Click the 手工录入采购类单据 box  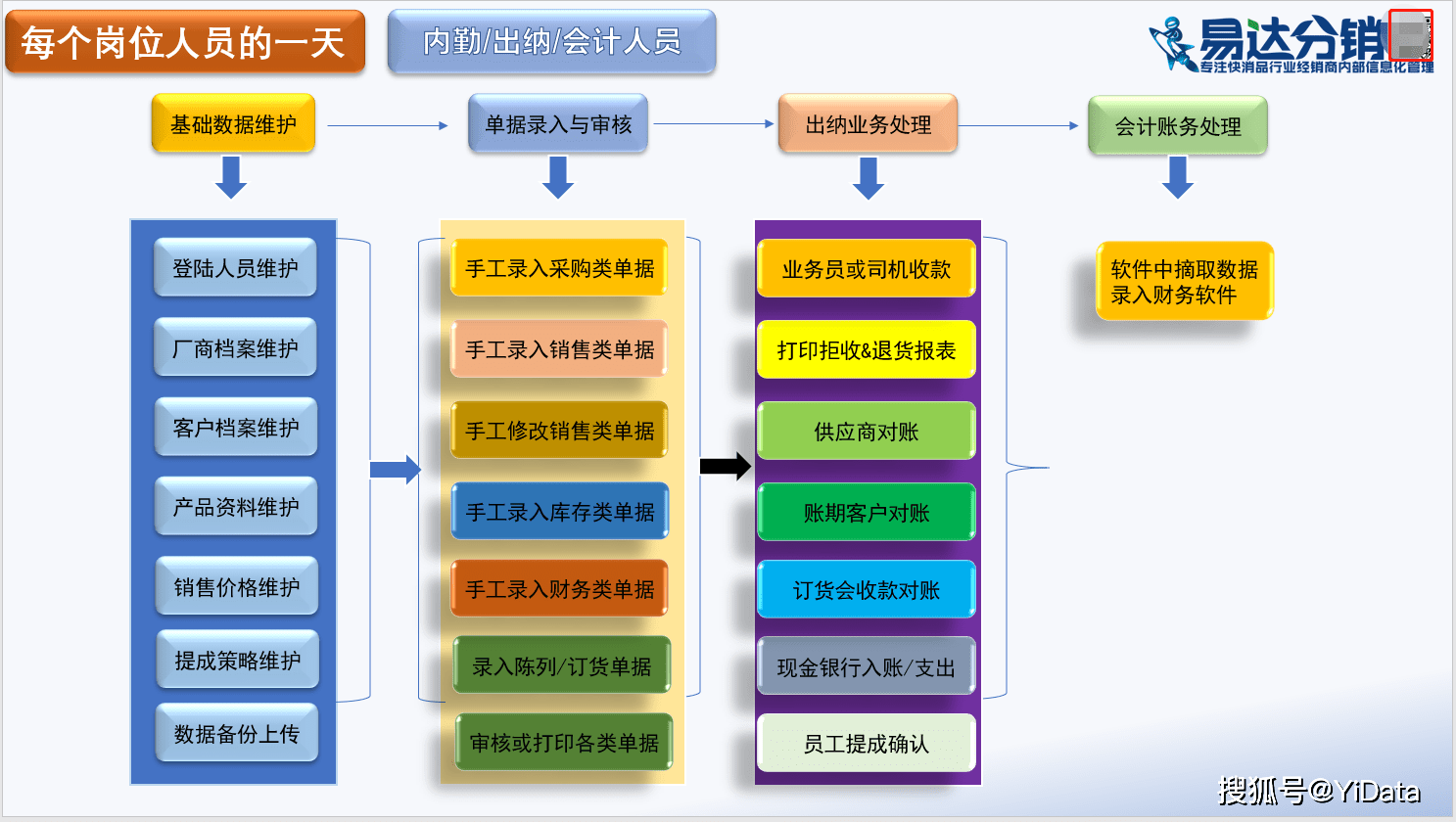click(559, 268)
